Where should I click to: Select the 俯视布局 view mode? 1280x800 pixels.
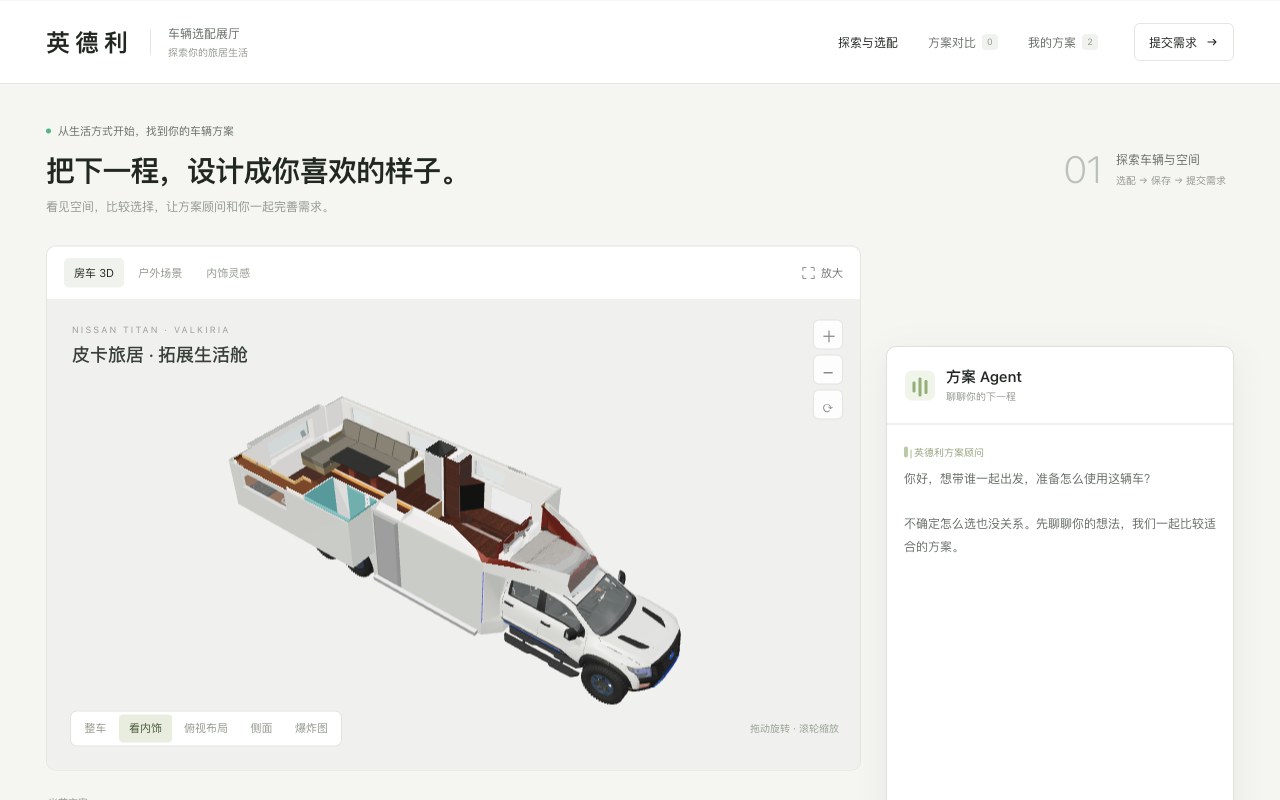(x=206, y=728)
